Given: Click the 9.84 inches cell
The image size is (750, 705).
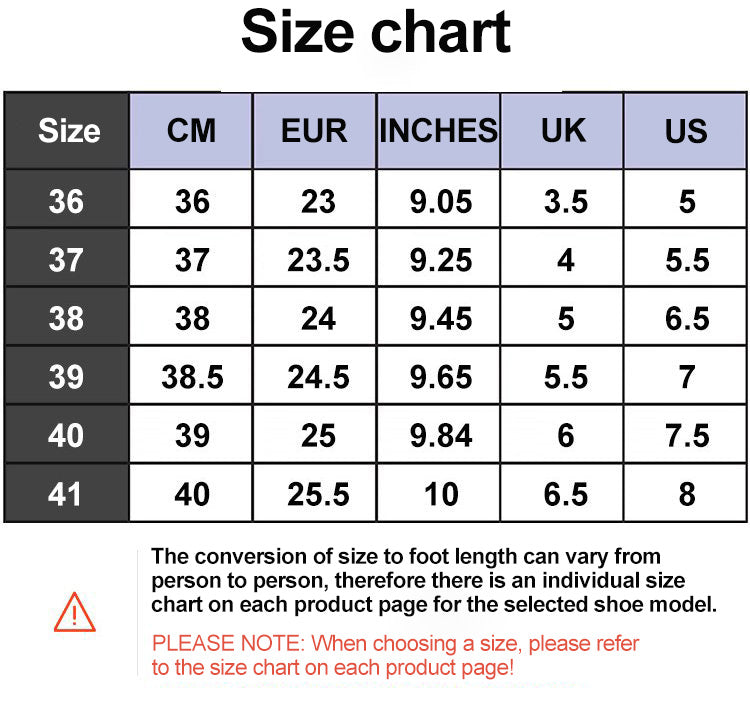Looking at the screenshot, I should (438, 434).
